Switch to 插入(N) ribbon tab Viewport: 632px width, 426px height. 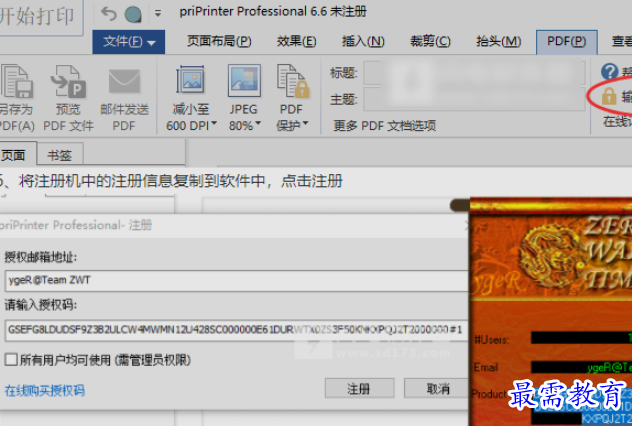click(363, 41)
